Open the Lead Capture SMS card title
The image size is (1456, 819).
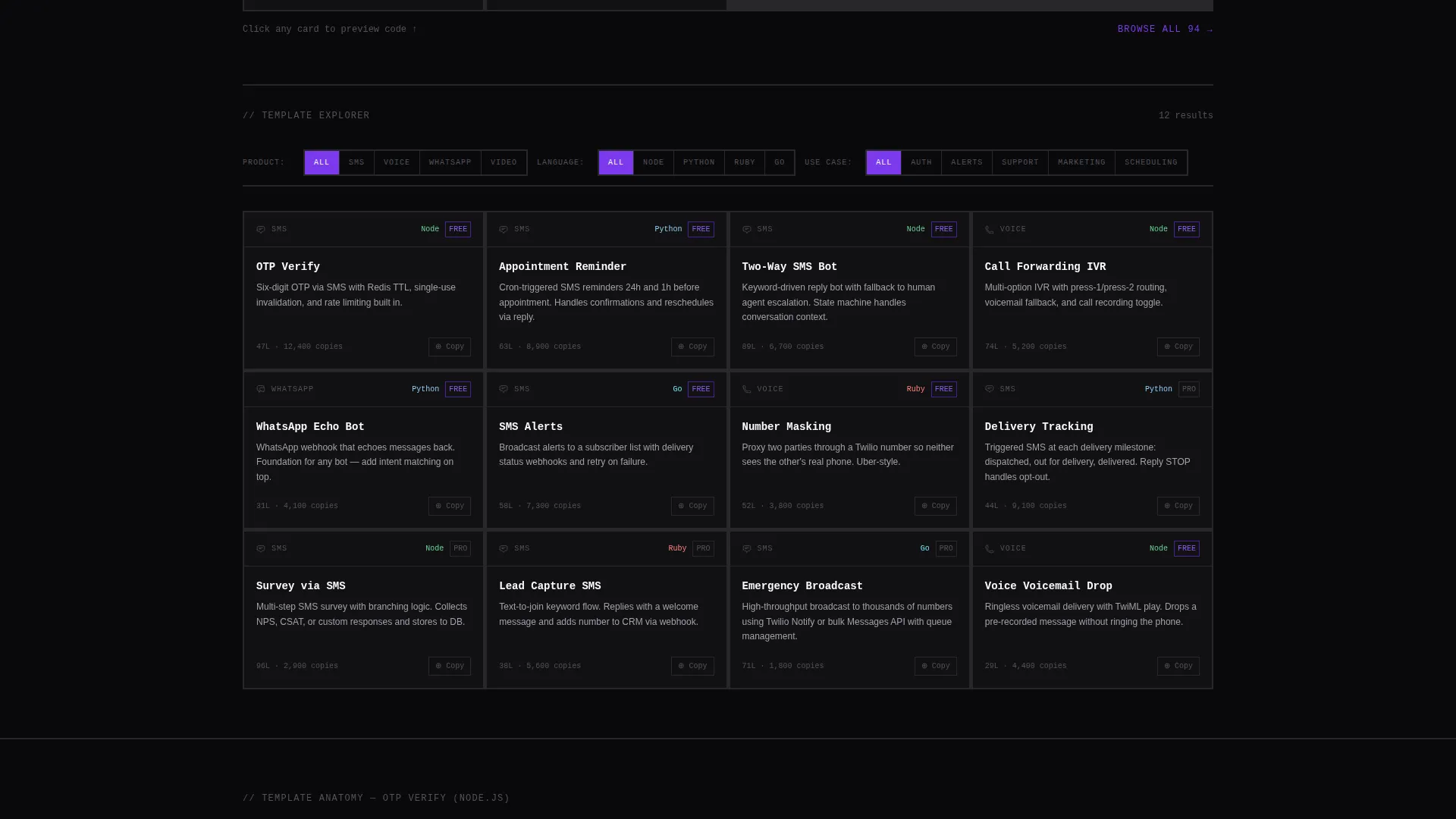550,586
